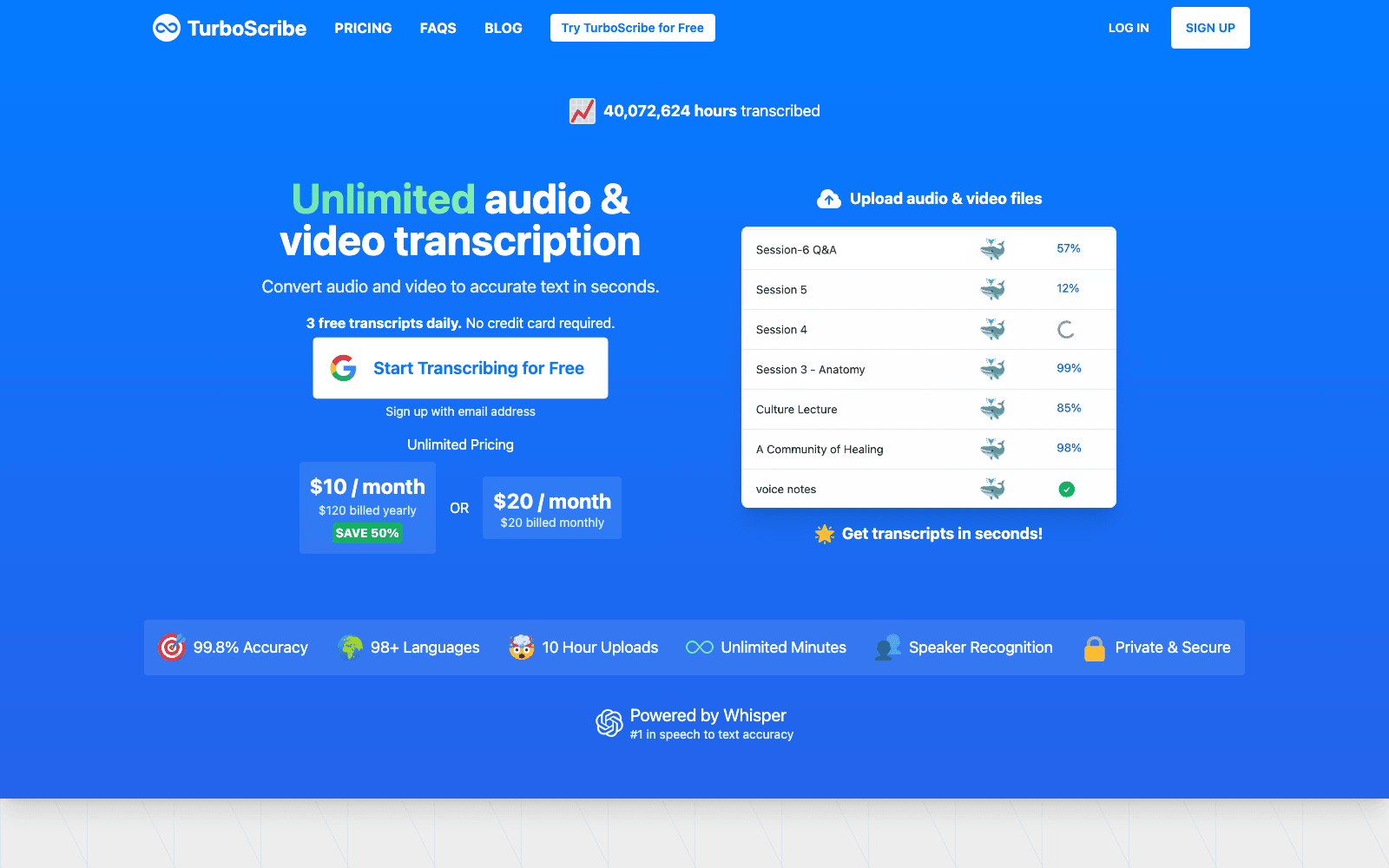
Task: Click Try TurboScribe for Free button
Action: click(632, 28)
